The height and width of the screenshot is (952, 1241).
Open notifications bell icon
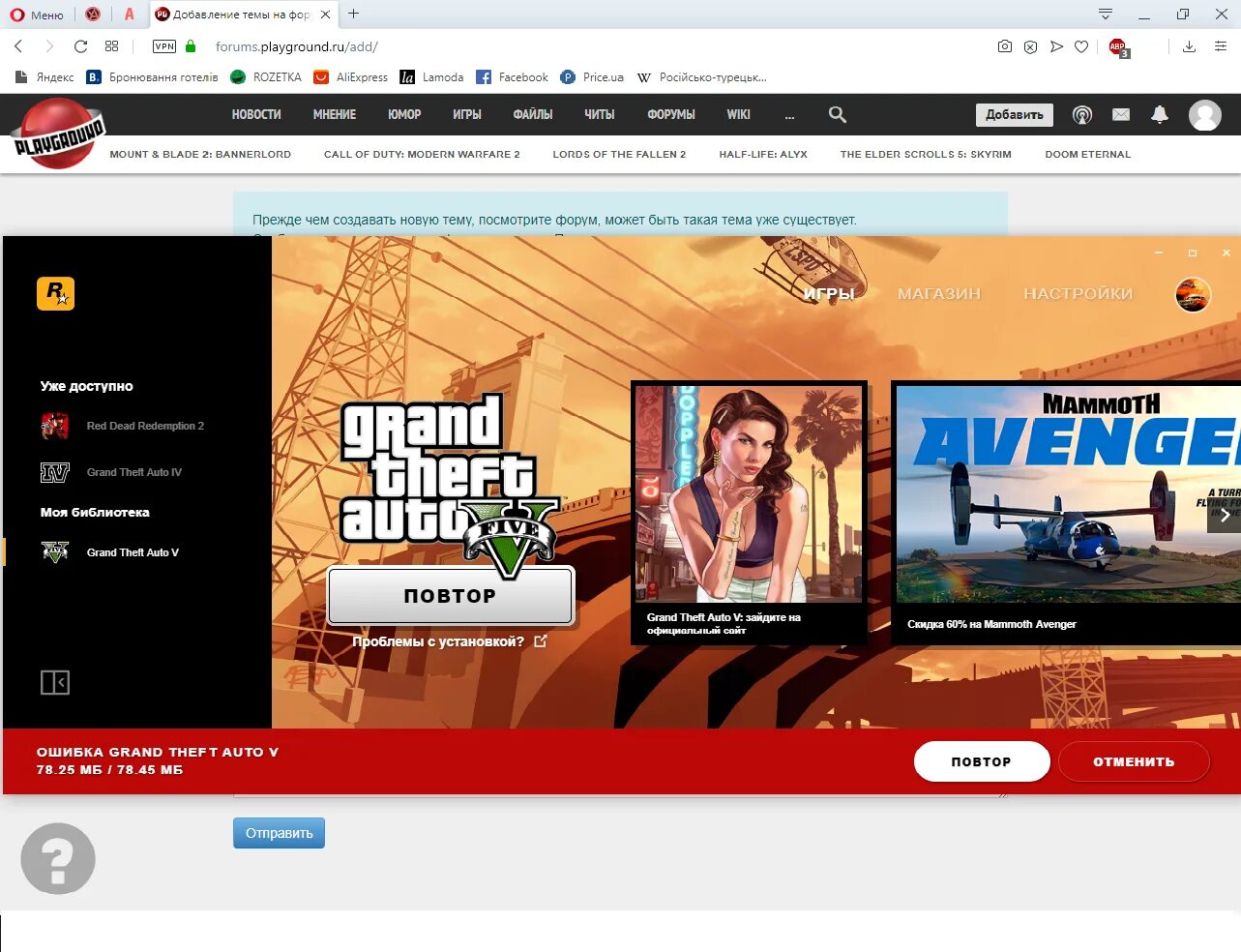click(x=1160, y=114)
